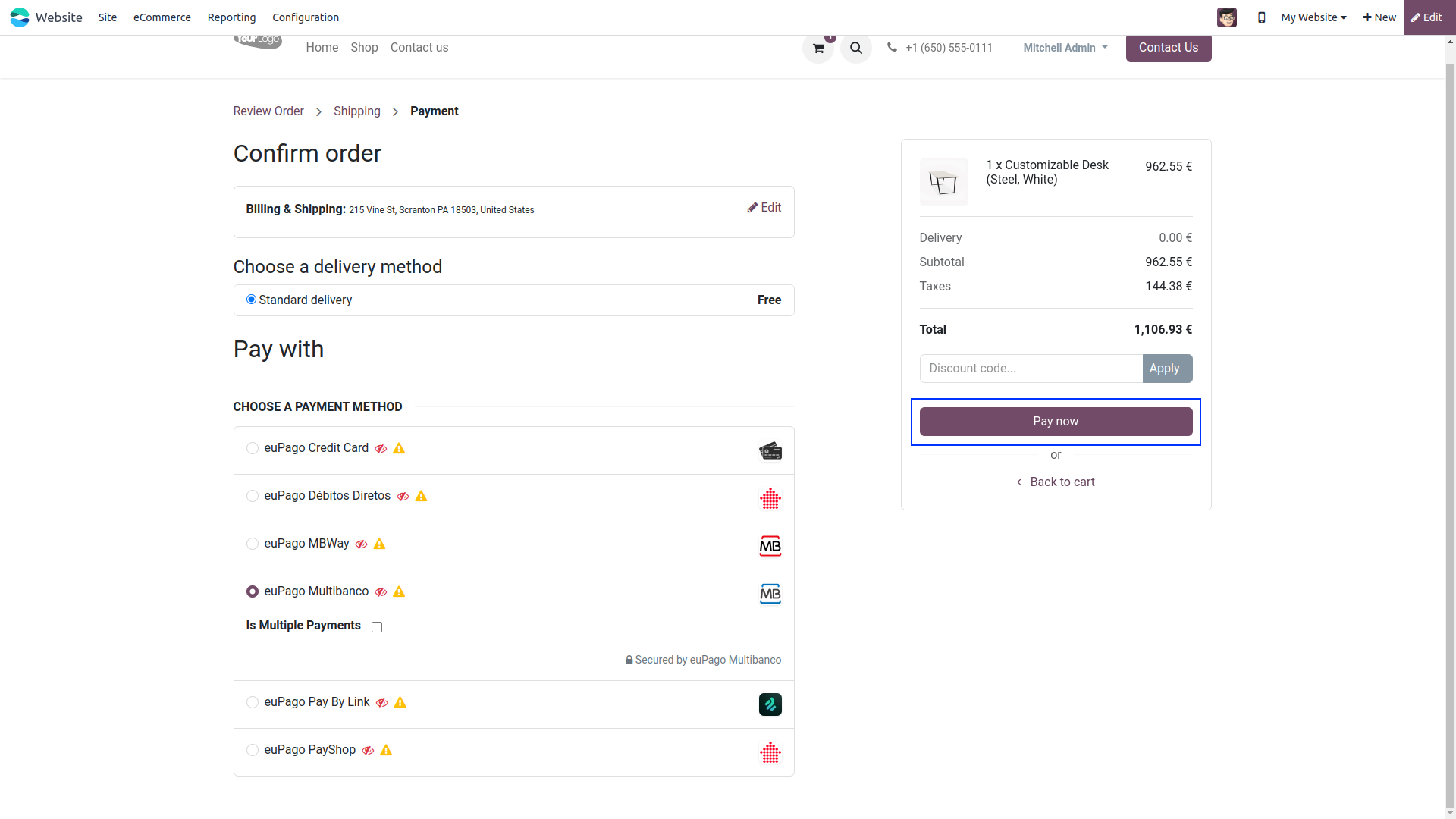1456x819 pixels.
Task: Go to Home page link
Action: tap(322, 48)
